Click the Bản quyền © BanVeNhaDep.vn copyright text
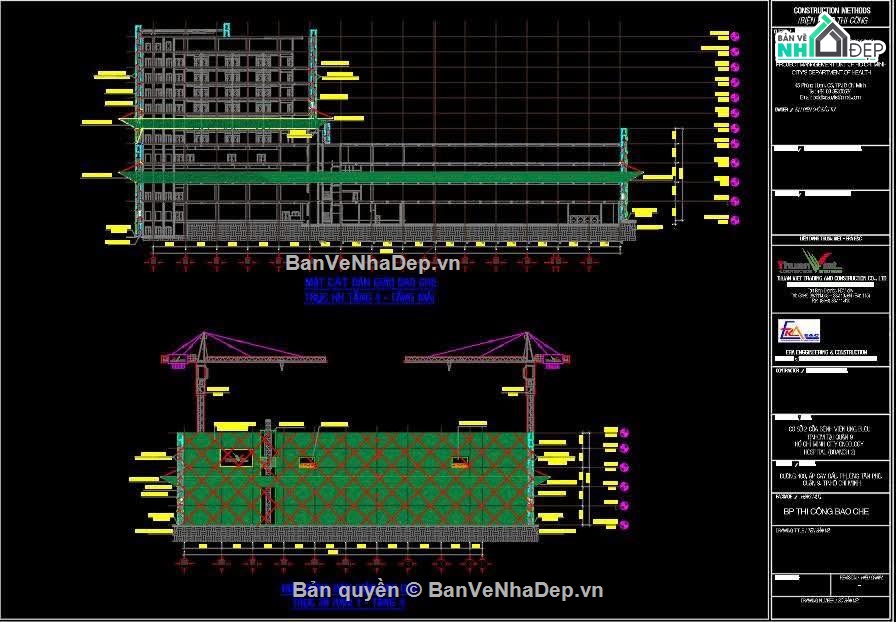 [x=447, y=590]
